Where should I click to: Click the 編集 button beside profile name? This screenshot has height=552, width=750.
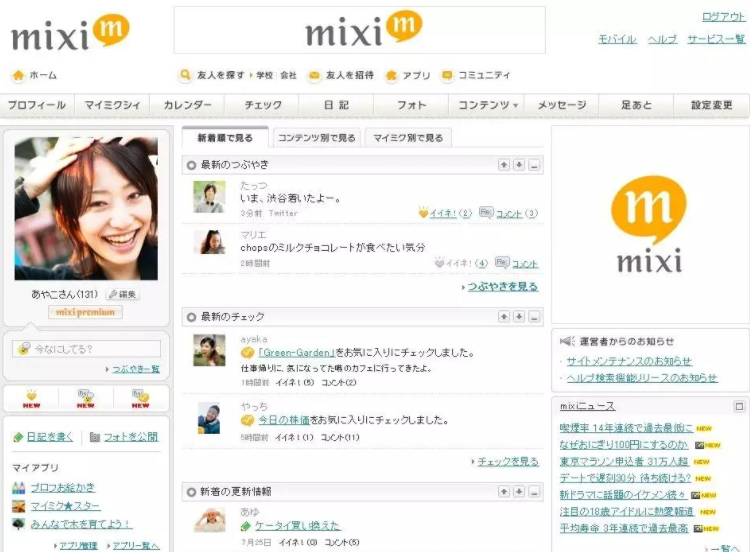122,294
